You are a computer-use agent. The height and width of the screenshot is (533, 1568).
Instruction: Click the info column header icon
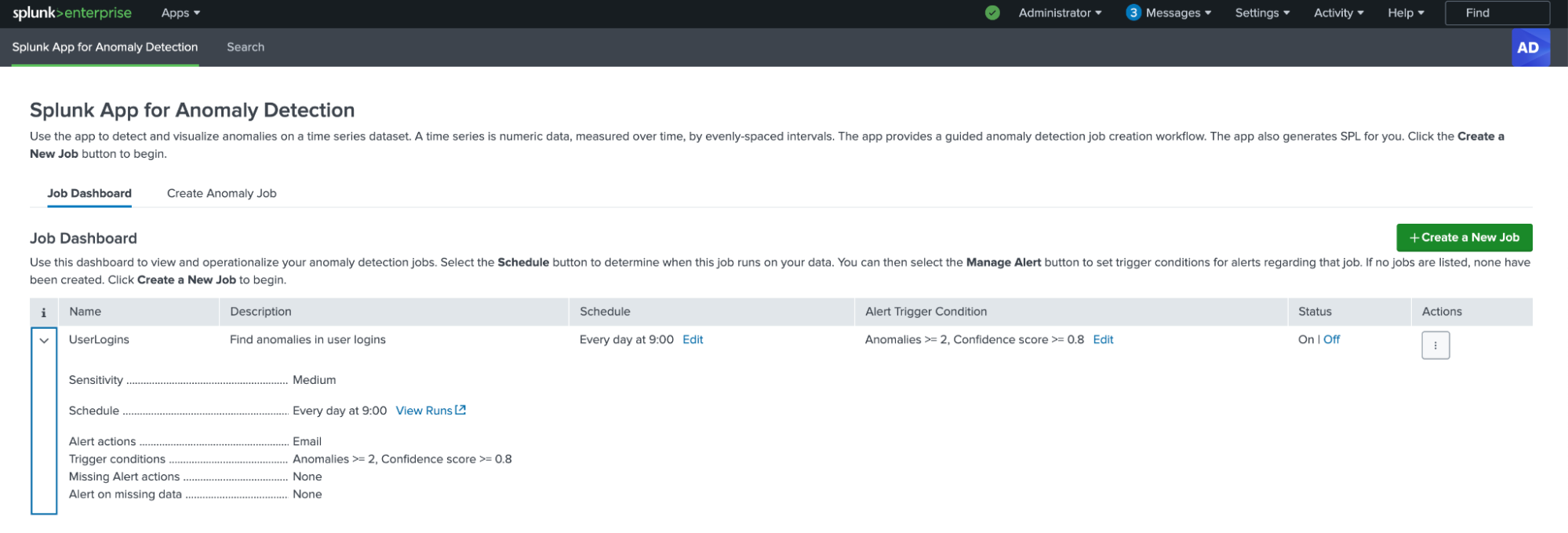pos(44,312)
